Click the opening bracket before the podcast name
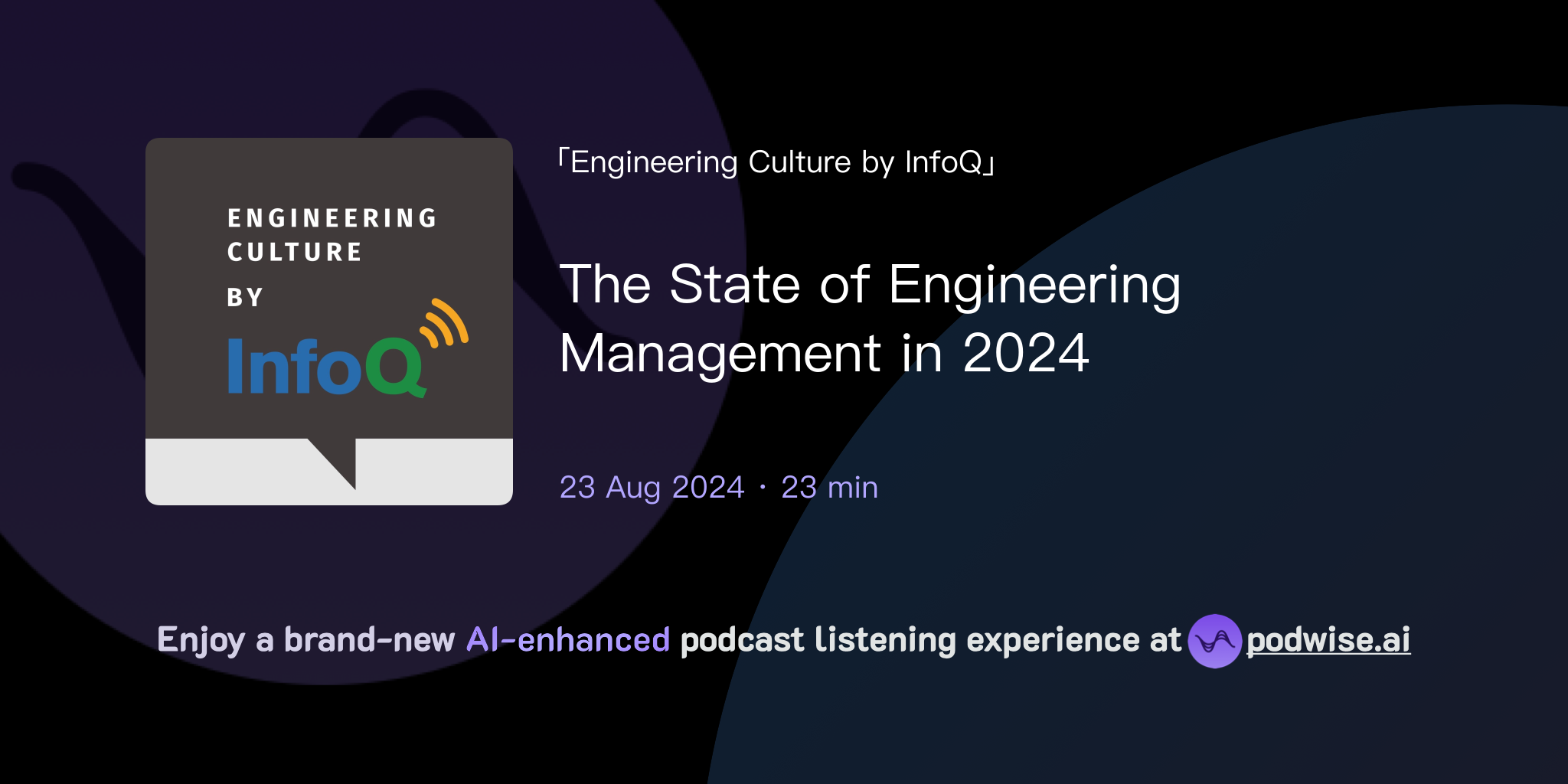This screenshot has height=784, width=1568. [x=561, y=161]
